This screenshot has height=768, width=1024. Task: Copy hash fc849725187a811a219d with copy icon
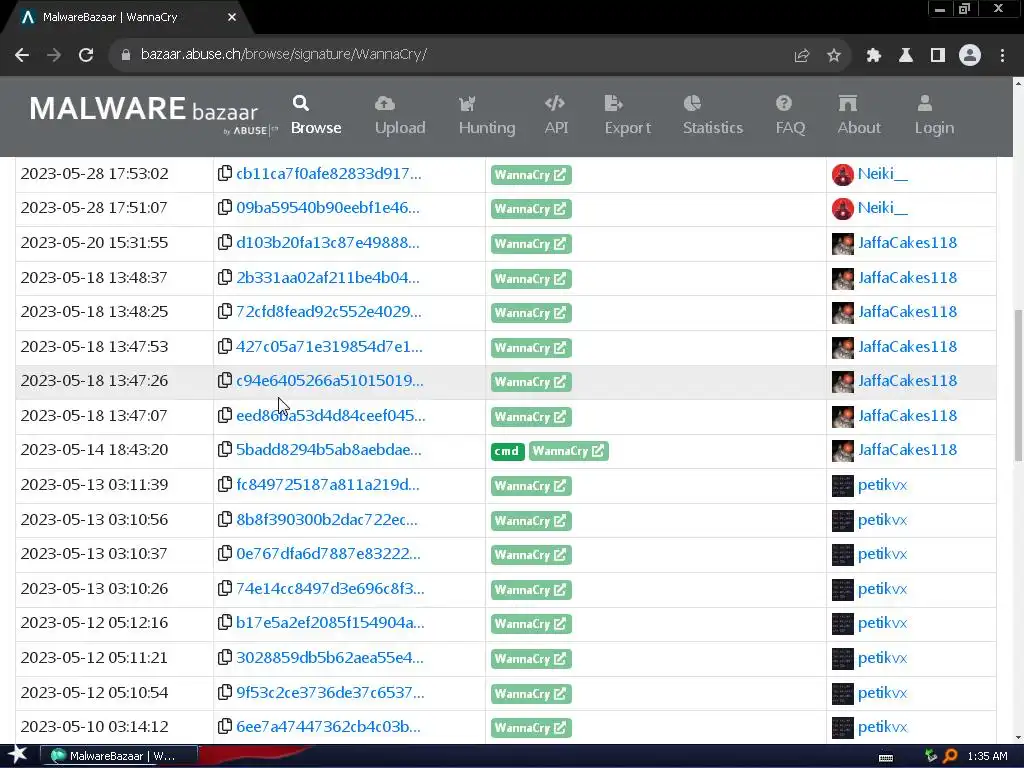(x=225, y=484)
